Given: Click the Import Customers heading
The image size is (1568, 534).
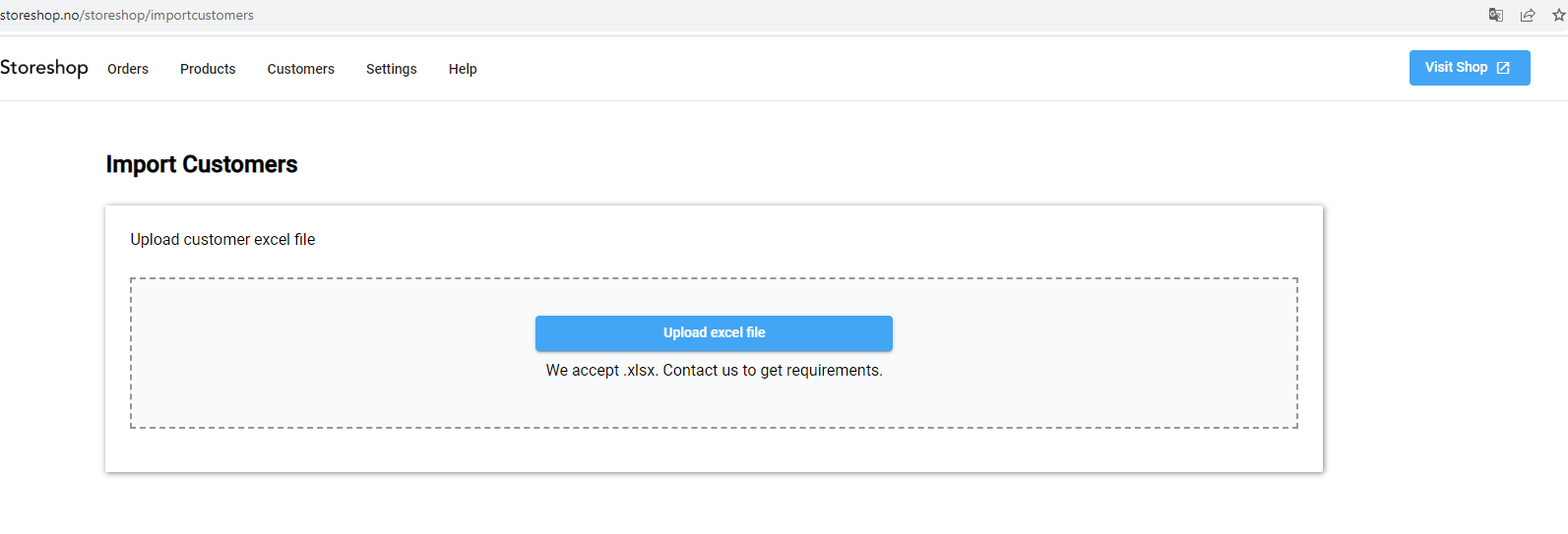Looking at the screenshot, I should 202,164.
